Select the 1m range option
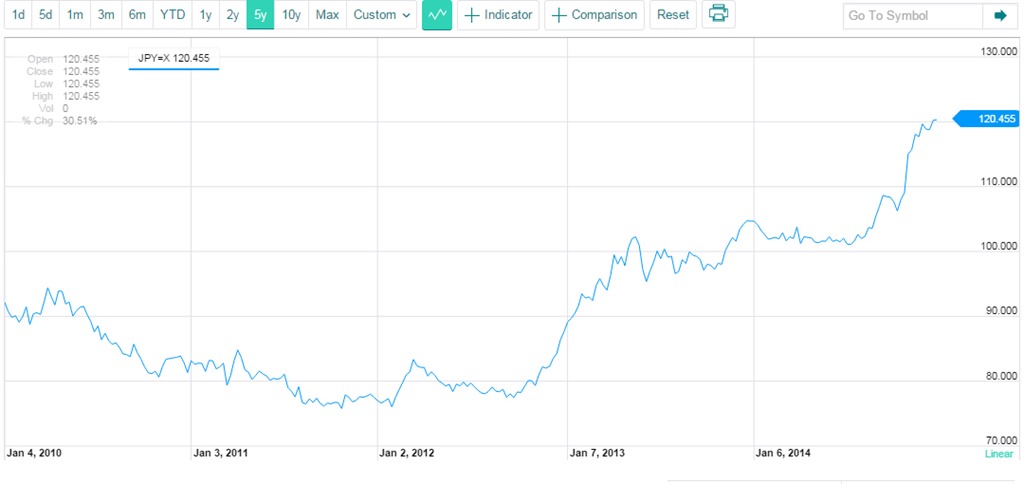 75,15
